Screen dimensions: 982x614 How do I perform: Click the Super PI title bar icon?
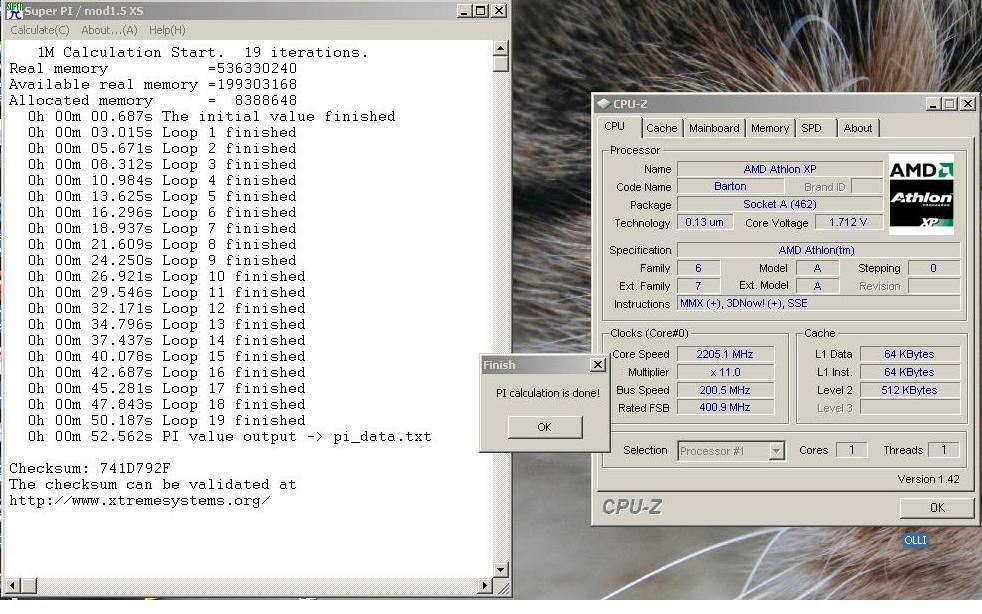(x=13, y=11)
